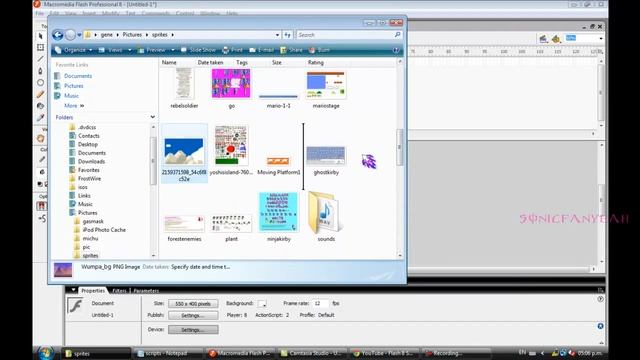Click the Edit Scene icon above the timeline
The width and height of the screenshot is (640, 360).
pos(543,39)
